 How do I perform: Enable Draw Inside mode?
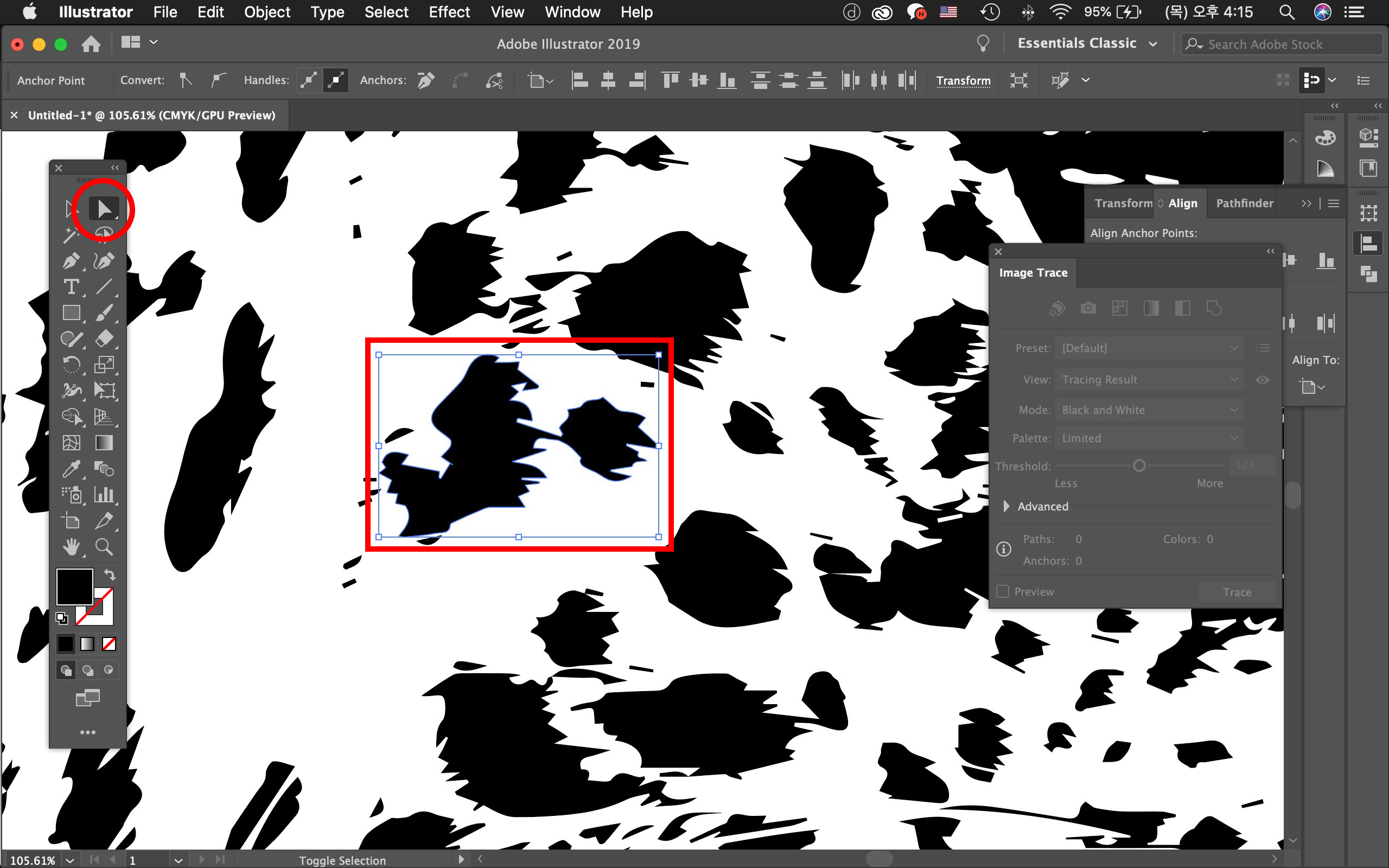[x=109, y=670]
